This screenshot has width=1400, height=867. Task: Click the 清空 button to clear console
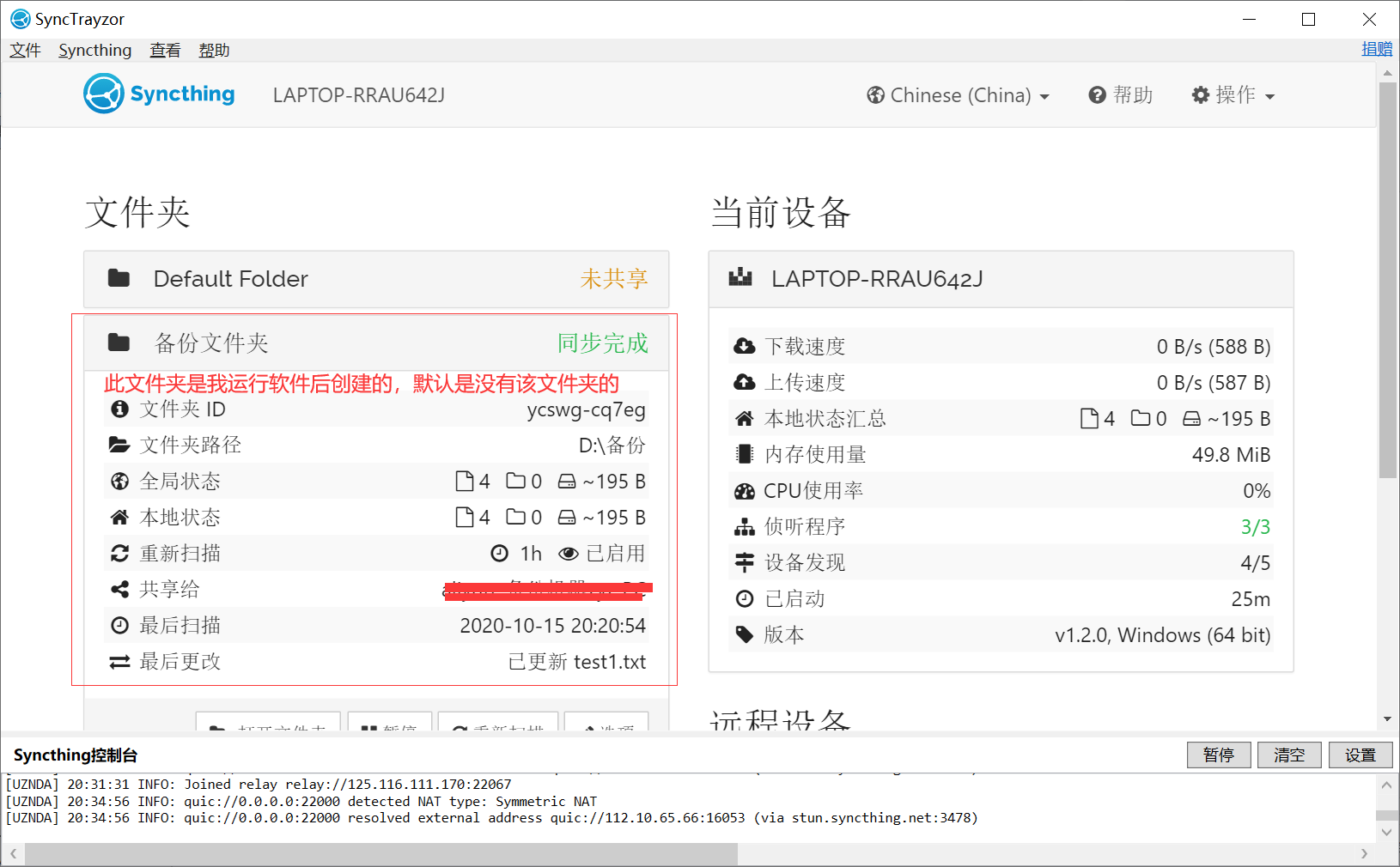coord(1289,755)
